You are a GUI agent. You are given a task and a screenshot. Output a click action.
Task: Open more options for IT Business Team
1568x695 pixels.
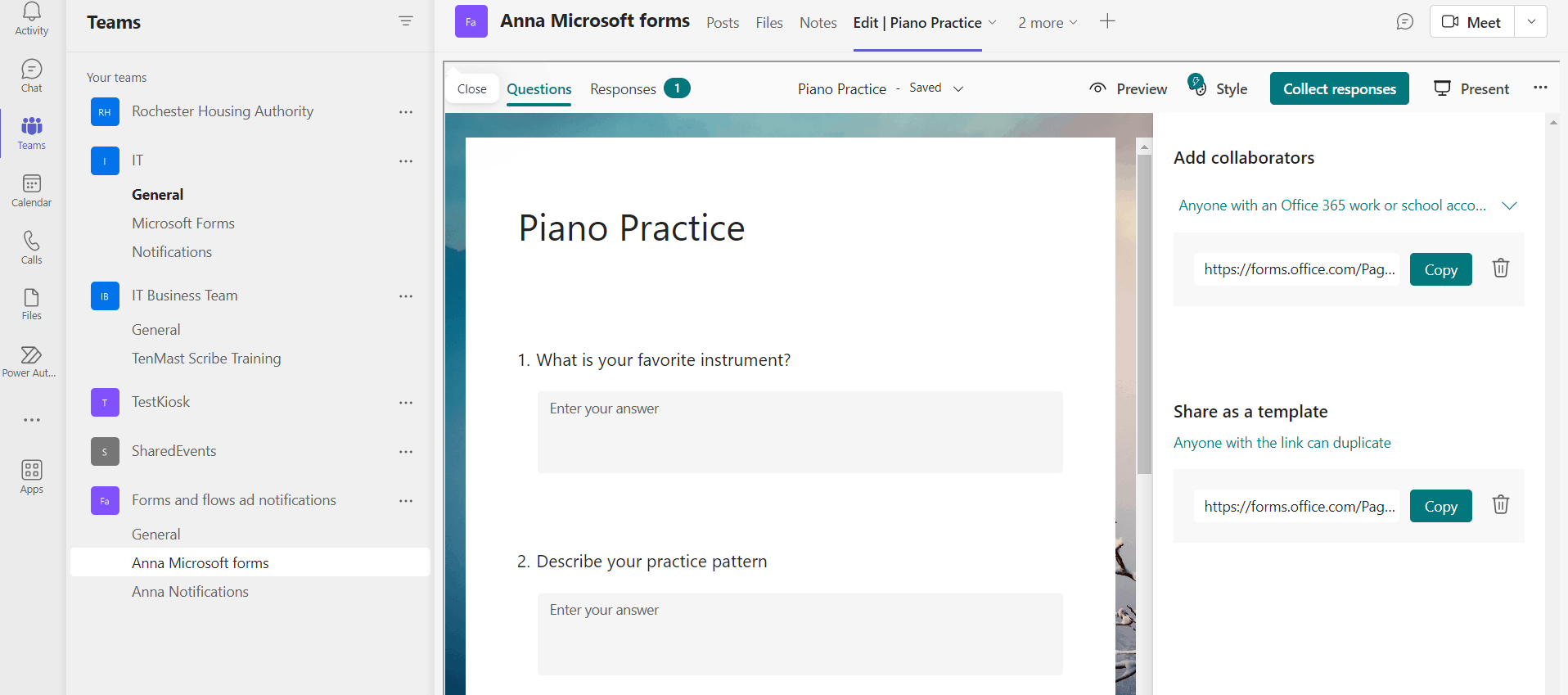pyautogui.click(x=406, y=296)
